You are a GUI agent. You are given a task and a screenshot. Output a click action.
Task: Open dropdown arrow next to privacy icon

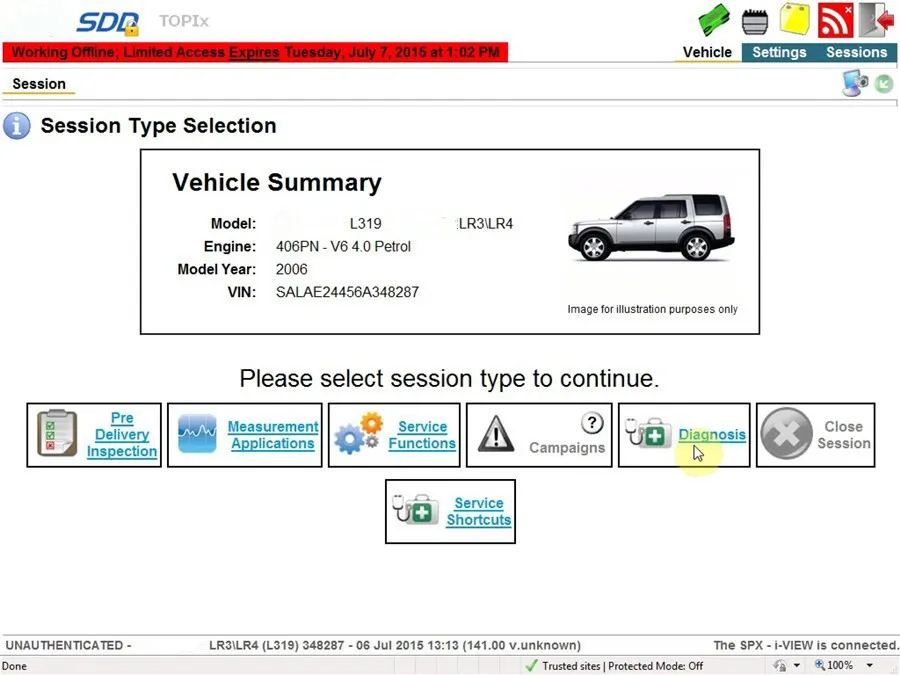(x=797, y=666)
